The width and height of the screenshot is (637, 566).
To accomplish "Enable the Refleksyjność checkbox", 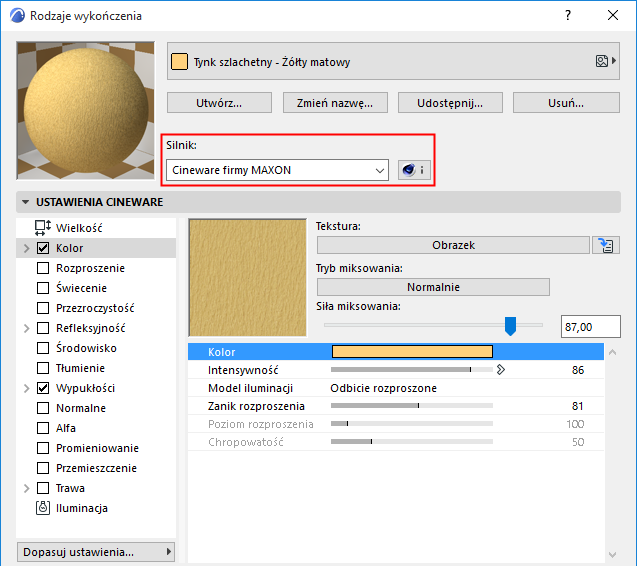I will pos(43,328).
